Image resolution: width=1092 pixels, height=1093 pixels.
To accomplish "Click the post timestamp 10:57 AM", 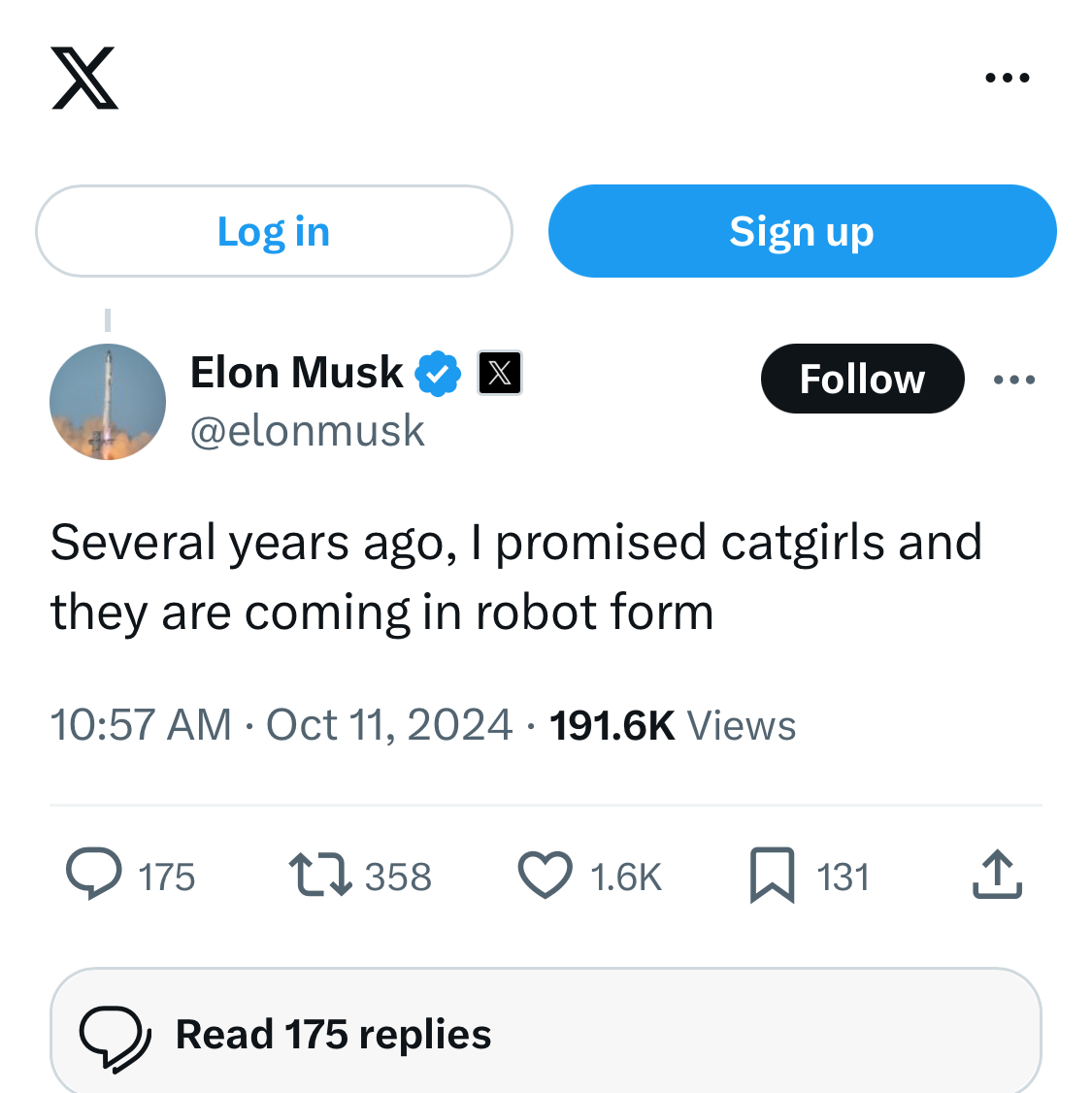I will (x=141, y=725).
